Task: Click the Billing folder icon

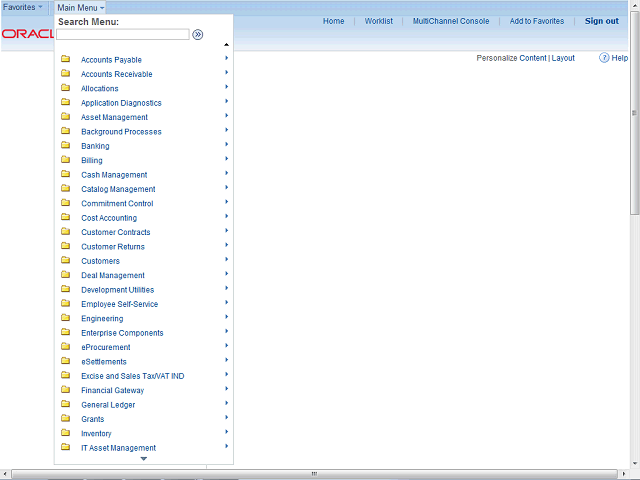Action: pyautogui.click(x=65, y=160)
